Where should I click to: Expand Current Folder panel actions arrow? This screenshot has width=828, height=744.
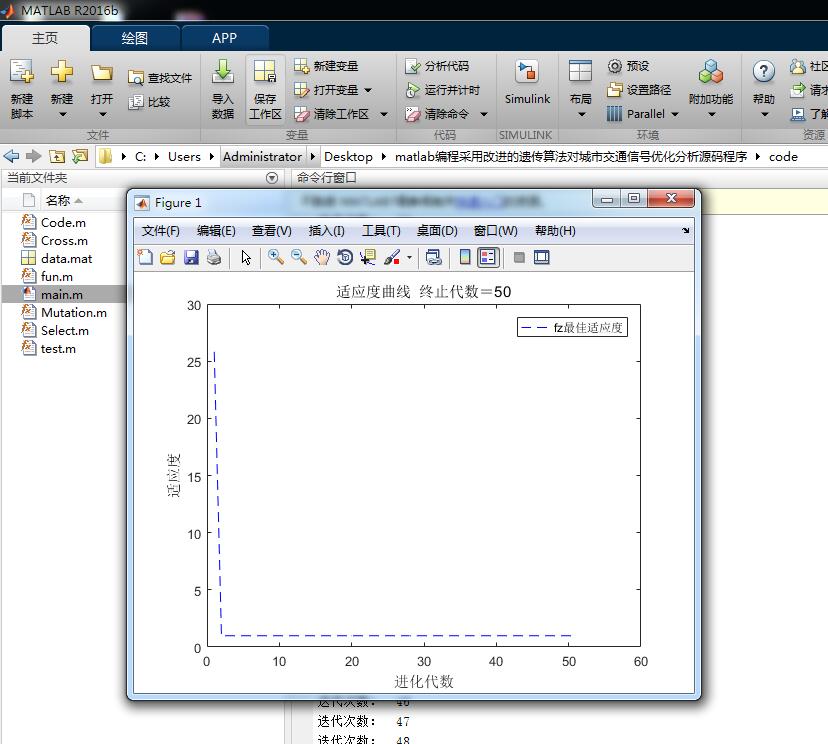coord(272,178)
